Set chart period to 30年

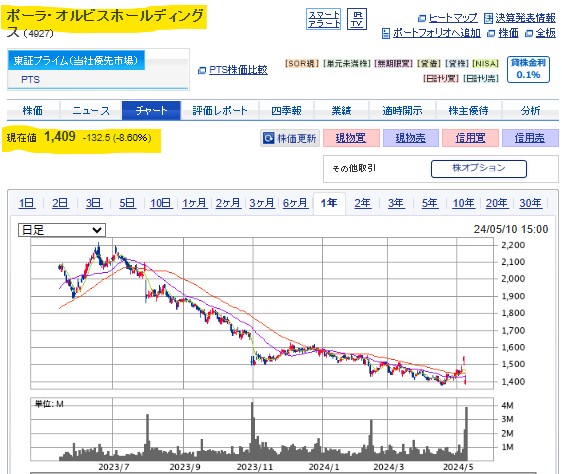(530, 203)
